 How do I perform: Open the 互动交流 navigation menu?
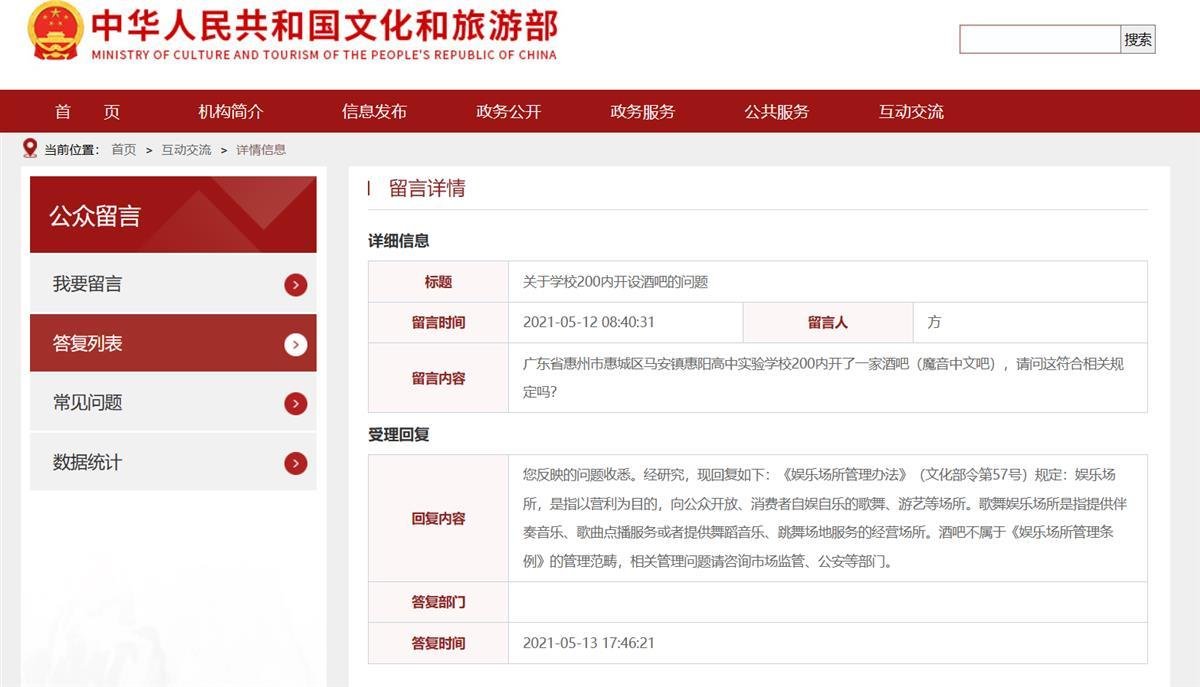pyautogui.click(x=909, y=112)
